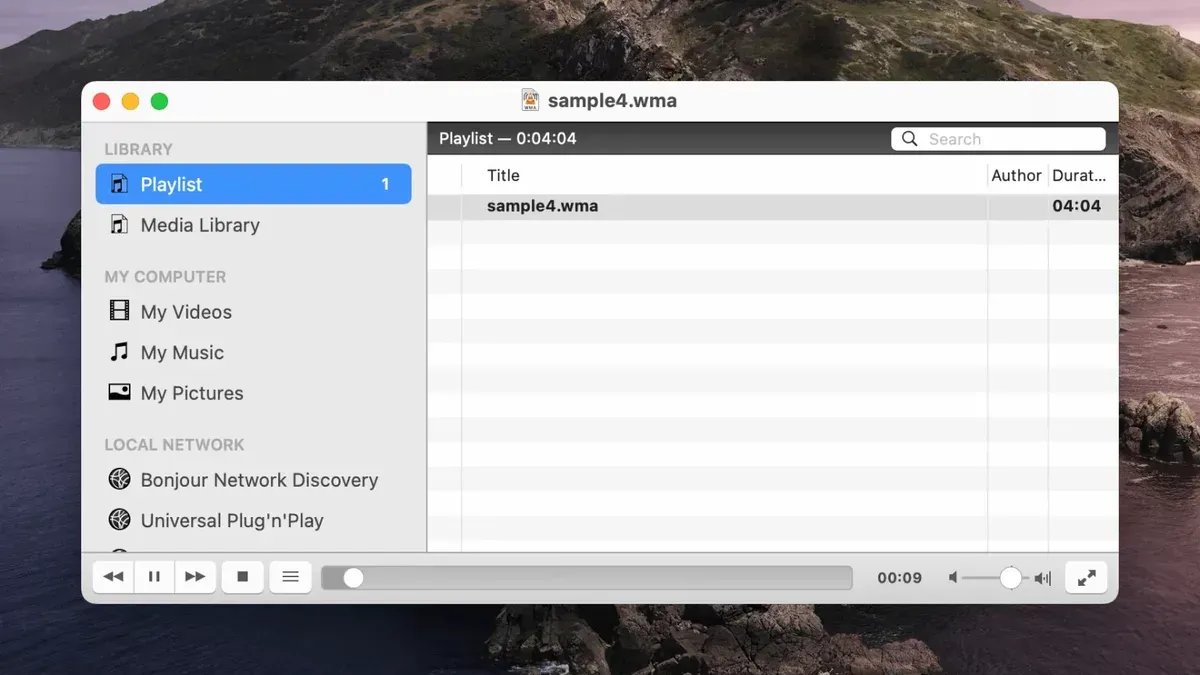Click the Playlist note icon in the sidebar
1200x675 pixels.
tap(119, 183)
